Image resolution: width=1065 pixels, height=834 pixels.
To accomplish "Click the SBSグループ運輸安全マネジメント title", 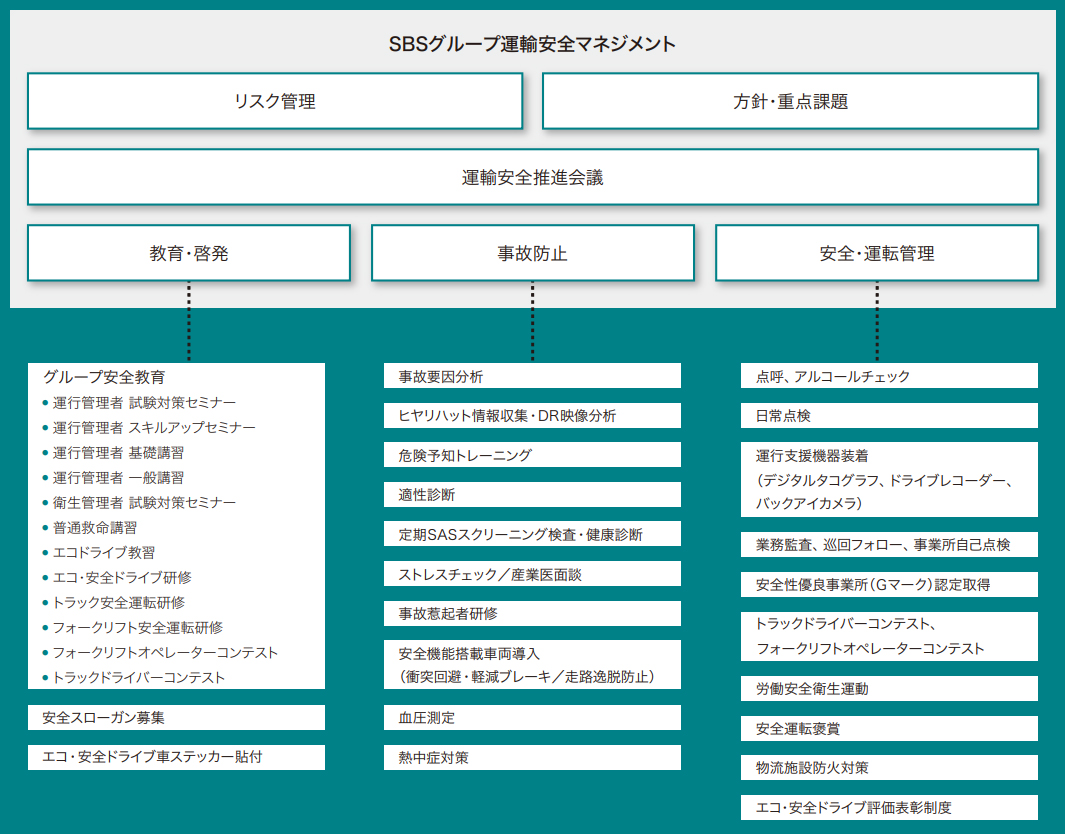I will [x=532, y=44].
